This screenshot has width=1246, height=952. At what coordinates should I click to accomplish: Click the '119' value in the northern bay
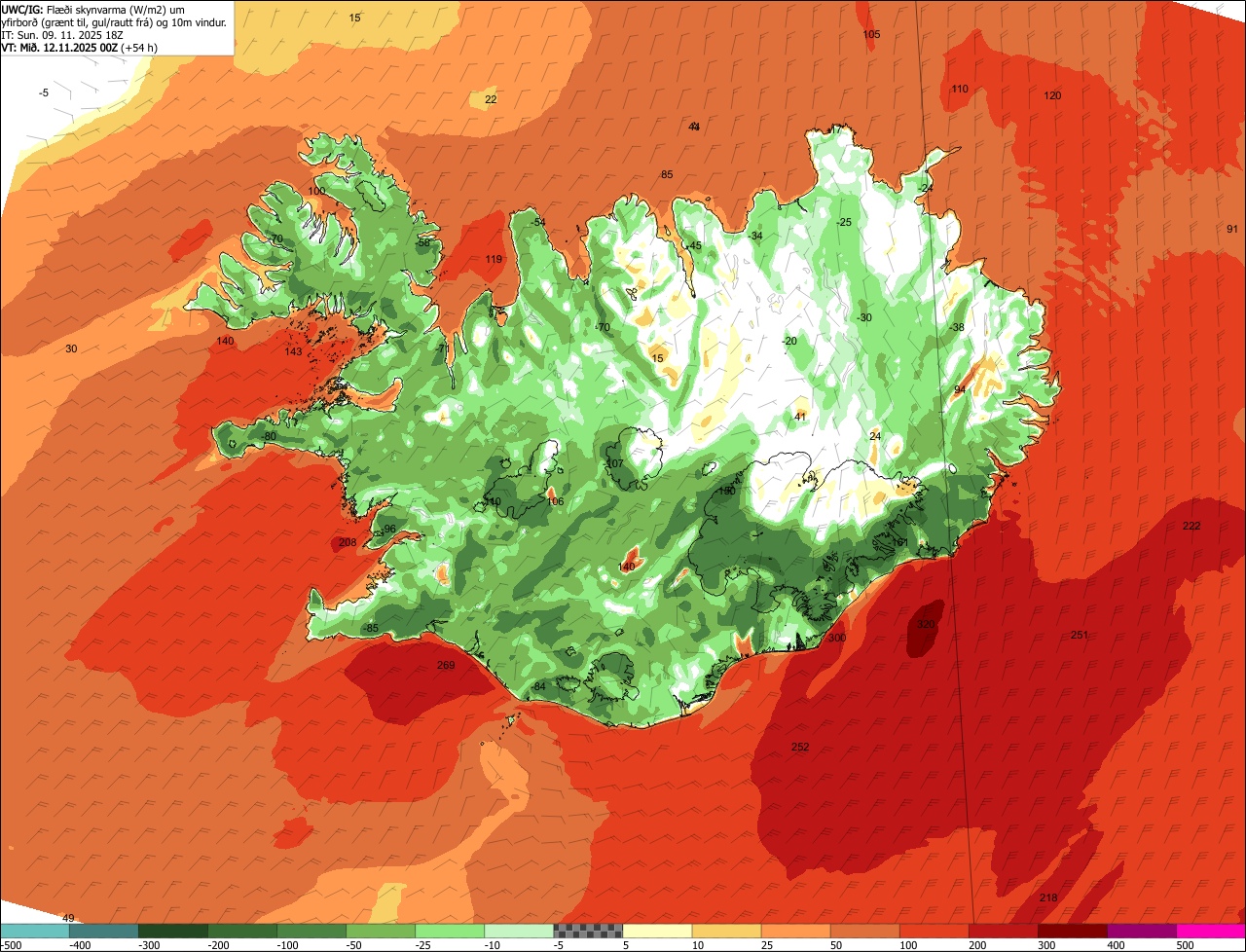pos(494,260)
